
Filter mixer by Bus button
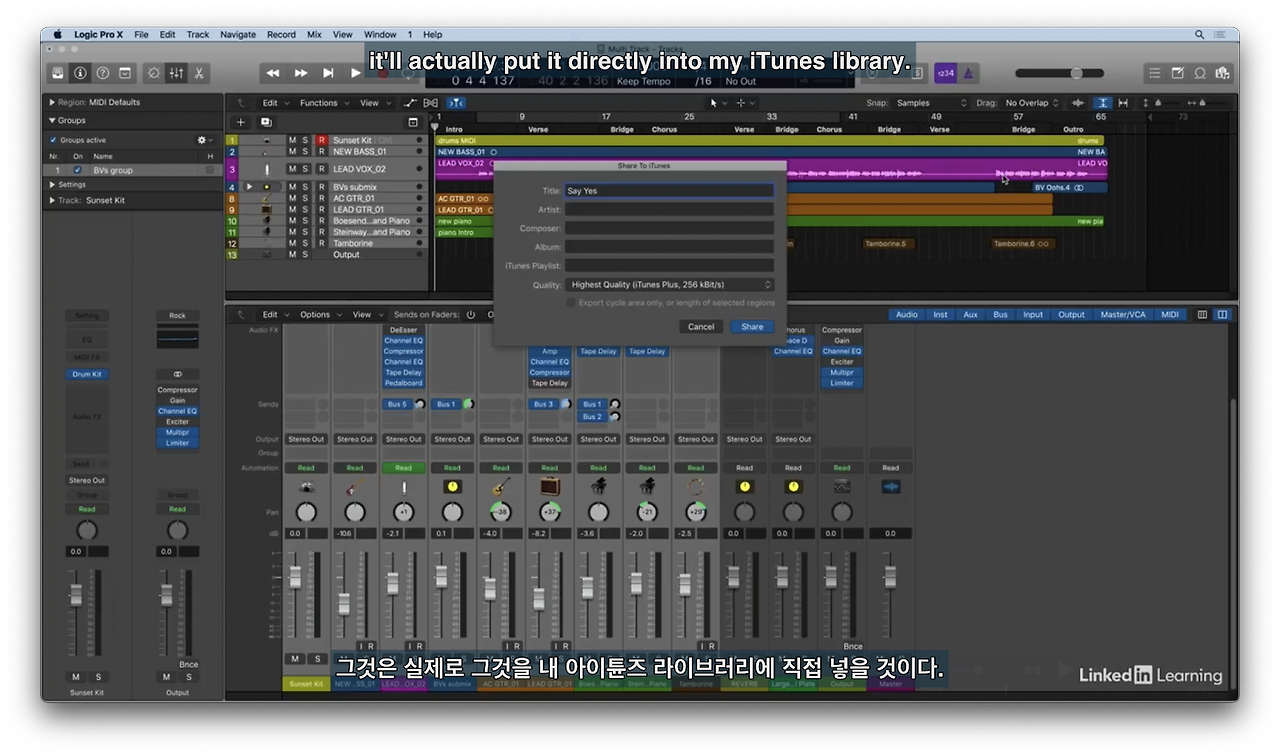[x=1000, y=314]
